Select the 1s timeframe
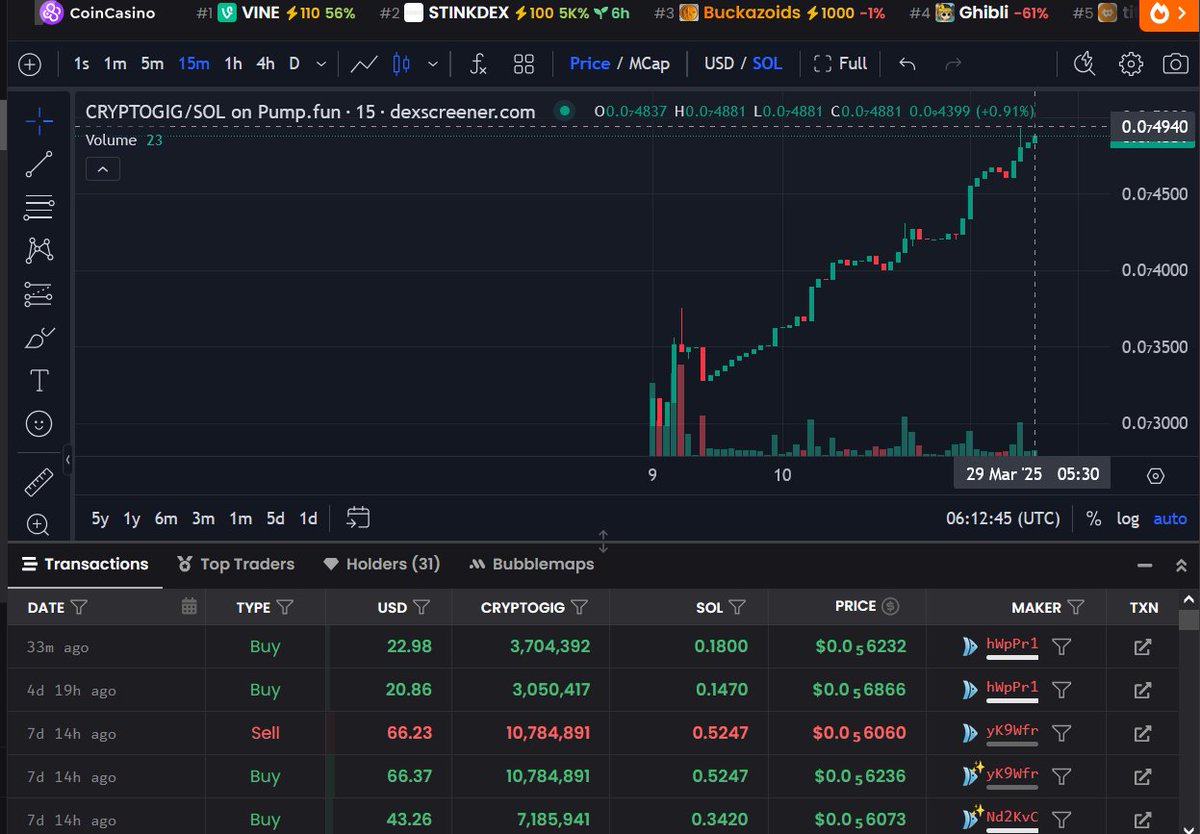The image size is (1200, 834). tap(81, 63)
